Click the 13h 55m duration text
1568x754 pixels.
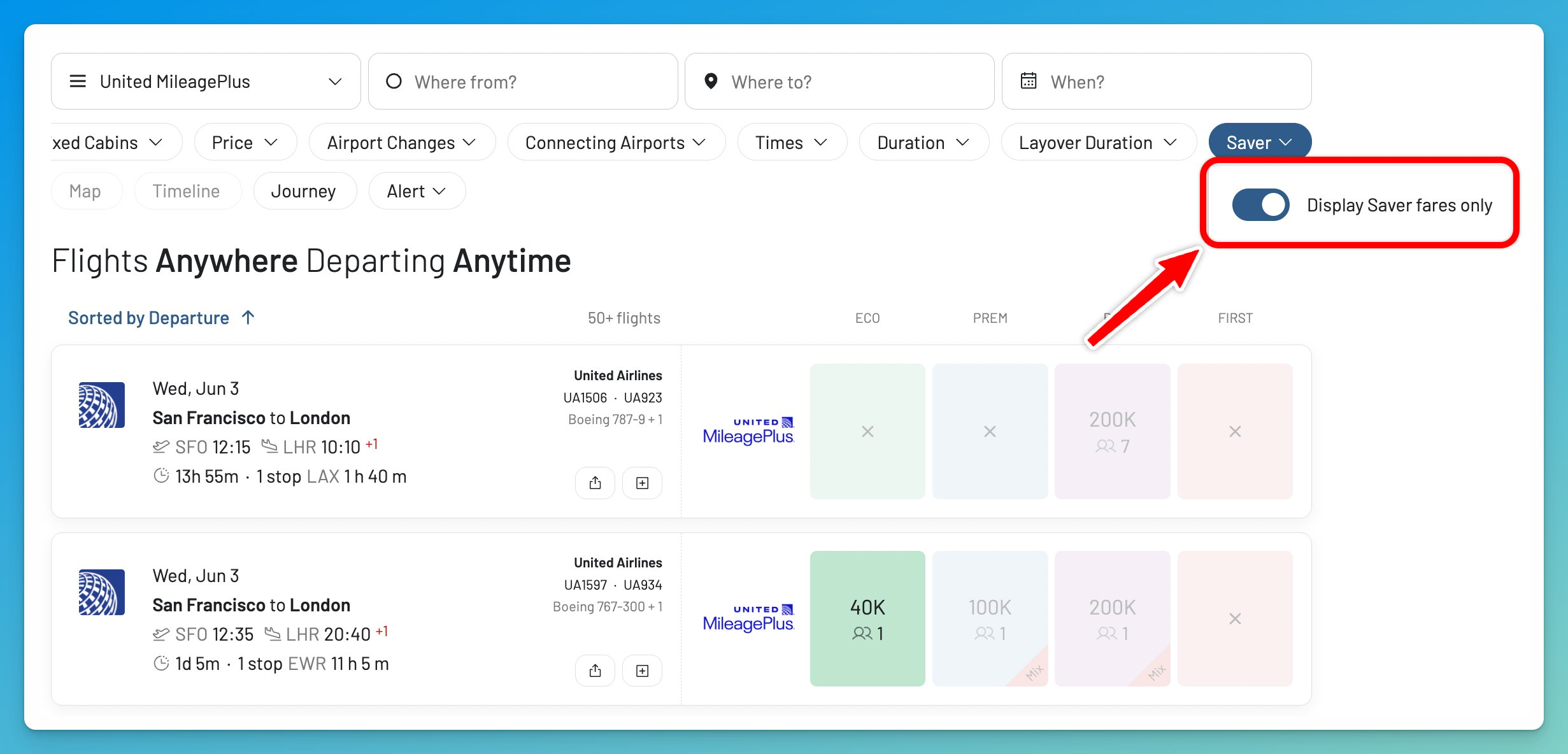(207, 477)
